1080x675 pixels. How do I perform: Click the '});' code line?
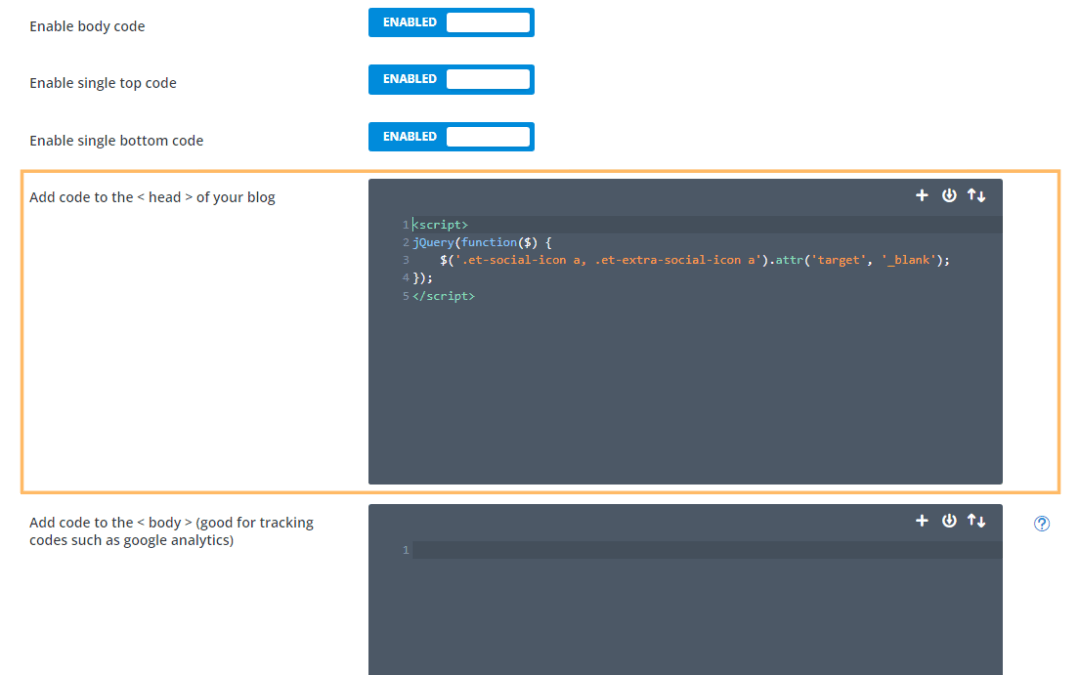pos(423,278)
